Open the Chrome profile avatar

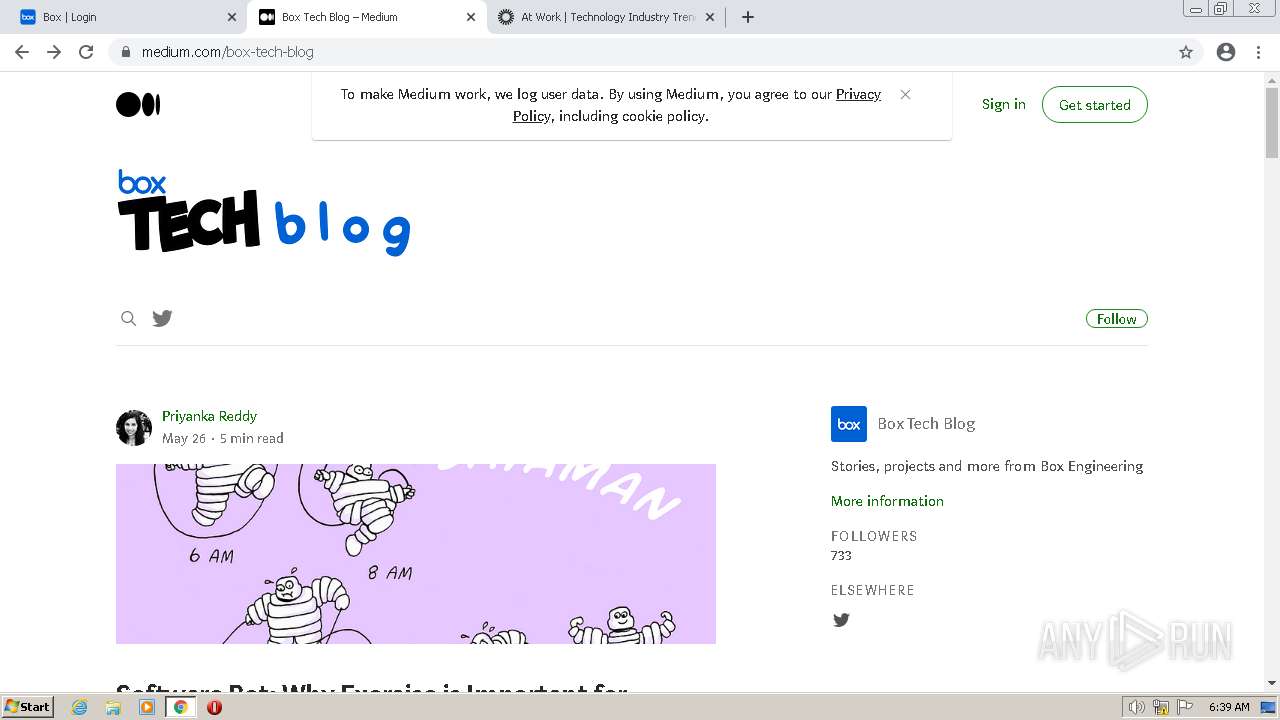click(1226, 52)
